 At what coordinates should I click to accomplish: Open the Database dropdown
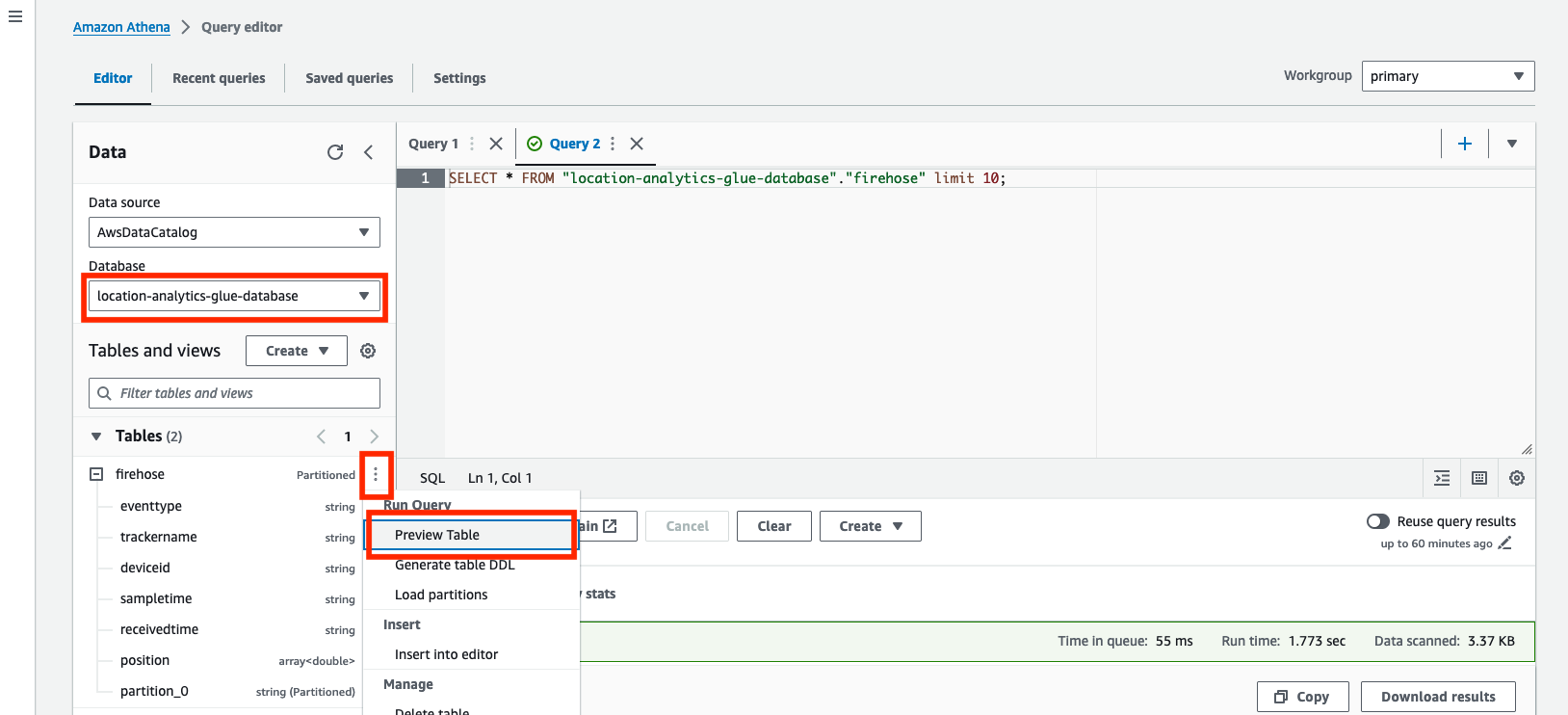coord(234,296)
